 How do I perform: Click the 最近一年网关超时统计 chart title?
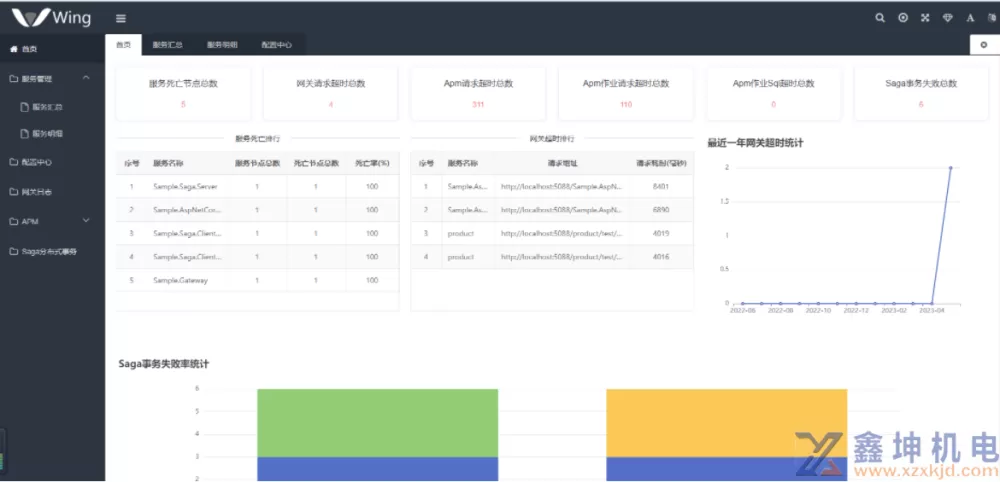(x=755, y=143)
